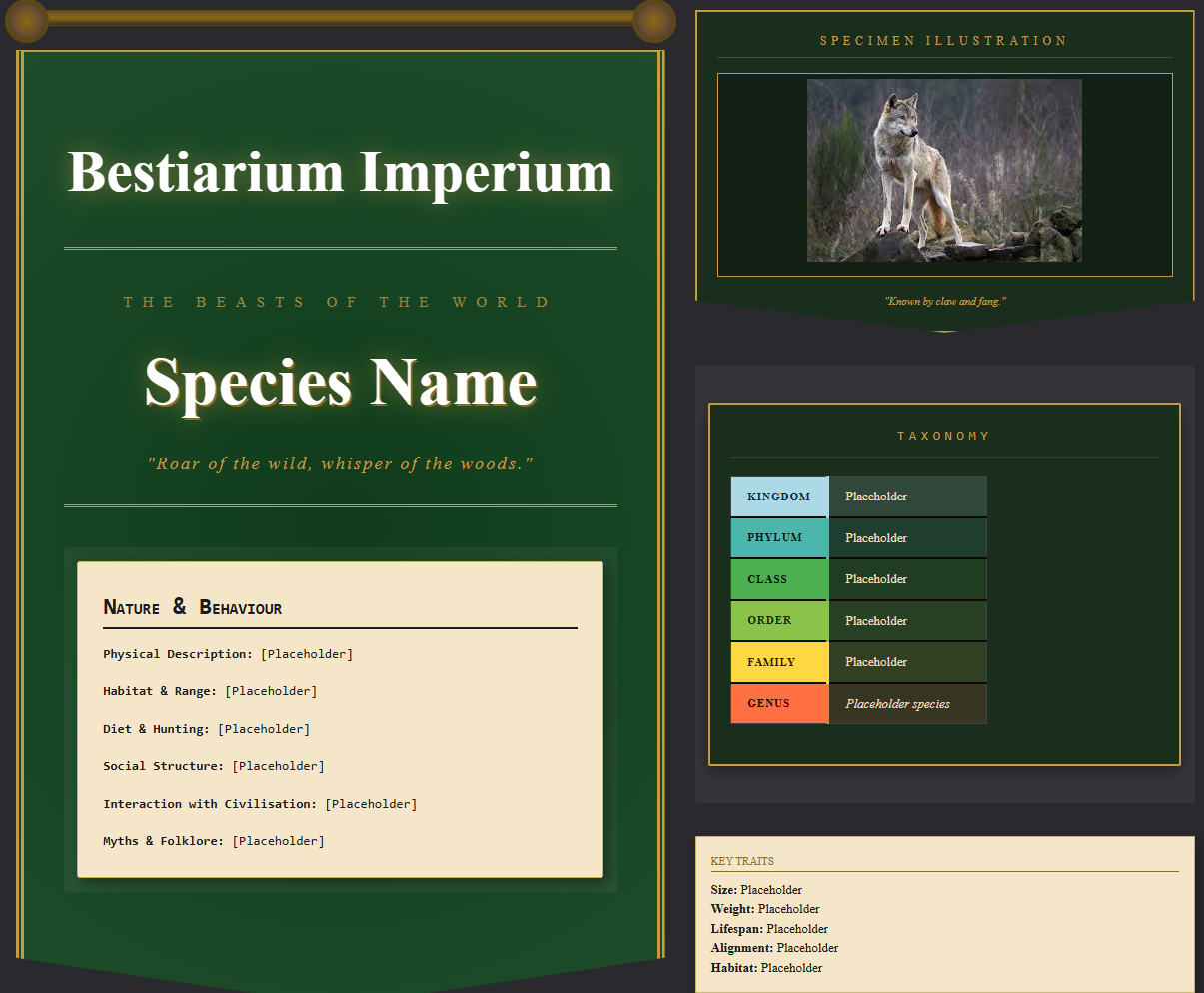The height and width of the screenshot is (993, 1204).
Task: Click the CLASS green taxonomy cell
Action: pos(778,578)
